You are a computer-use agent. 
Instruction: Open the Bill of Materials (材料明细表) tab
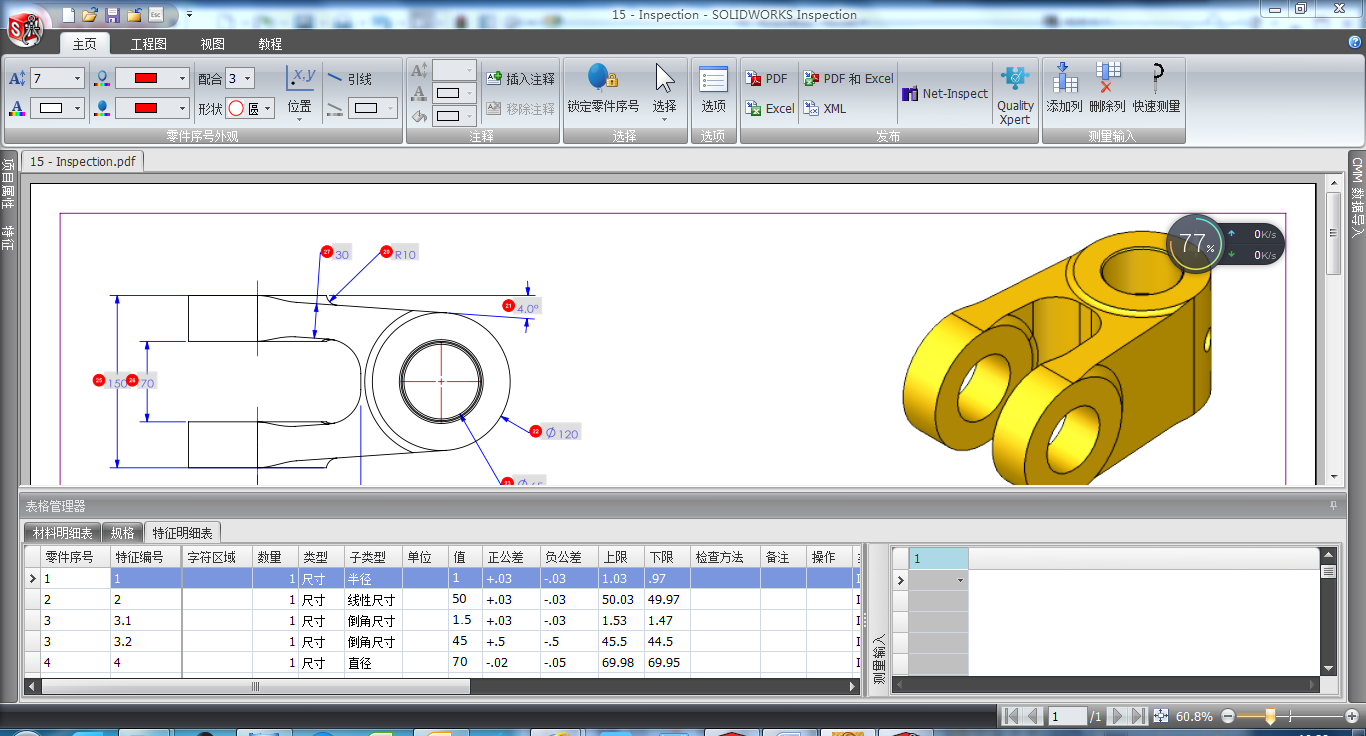click(63, 533)
